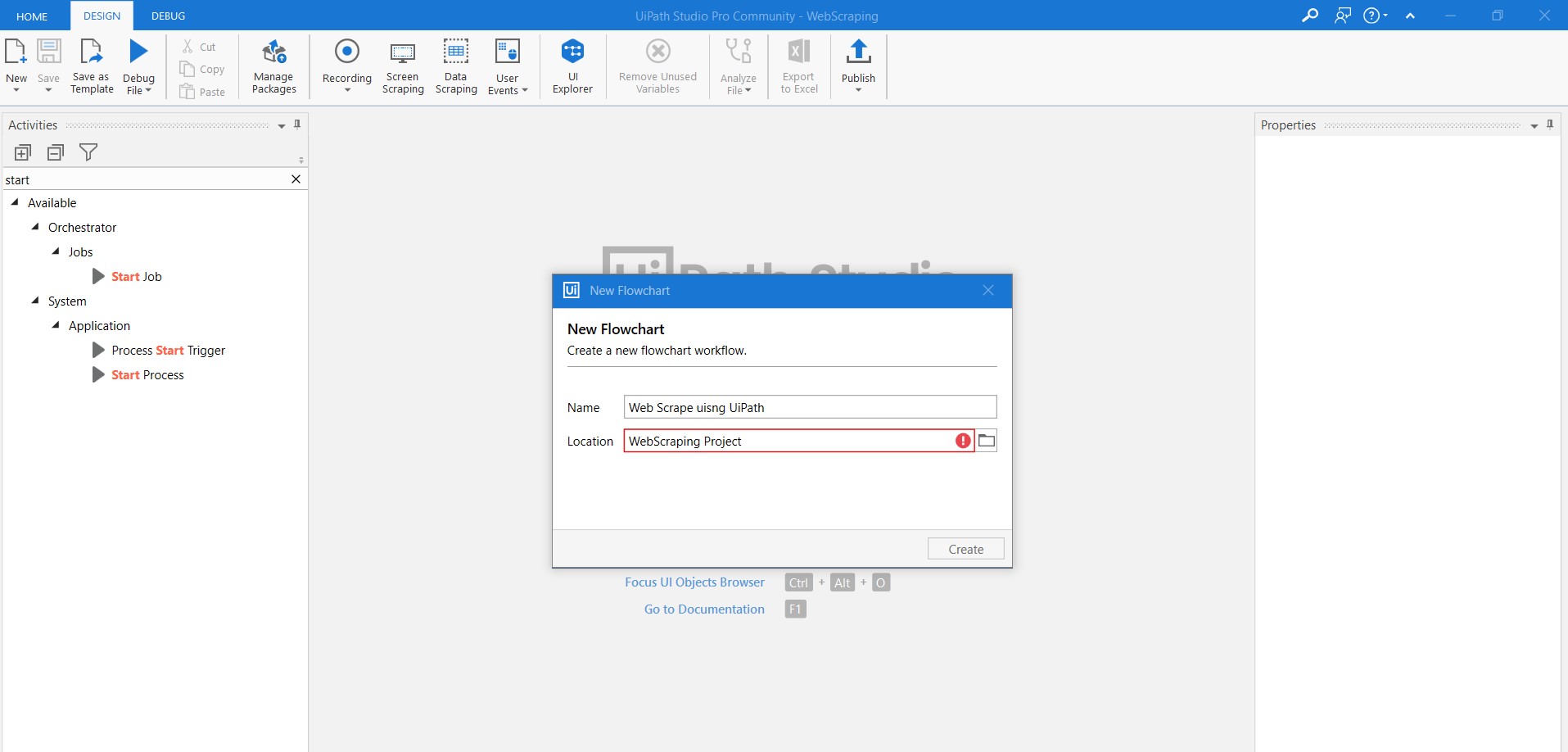Pin the Activities panel
Image resolution: width=1568 pixels, height=752 pixels.
[x=297, y=125]
